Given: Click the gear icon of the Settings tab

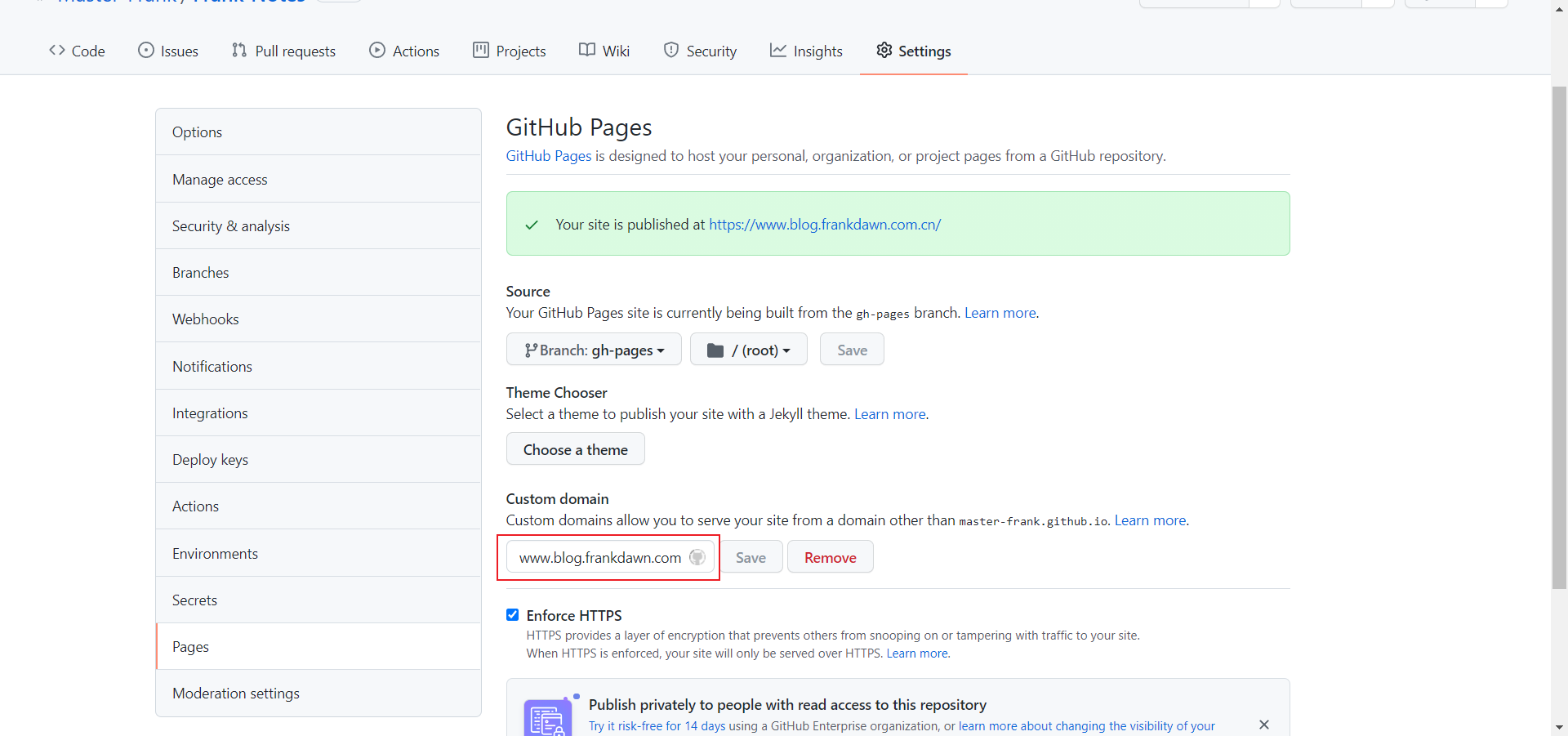Looking at the screenshot, I should tap(884, 50).
